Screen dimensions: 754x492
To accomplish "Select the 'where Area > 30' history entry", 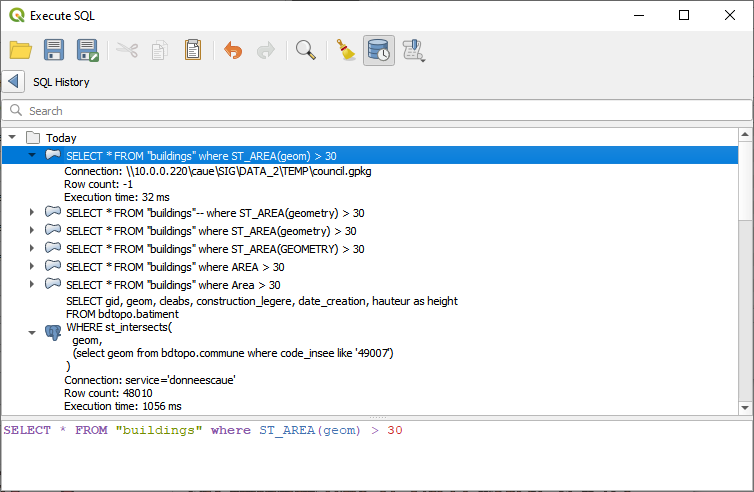I will click(172, 285).
